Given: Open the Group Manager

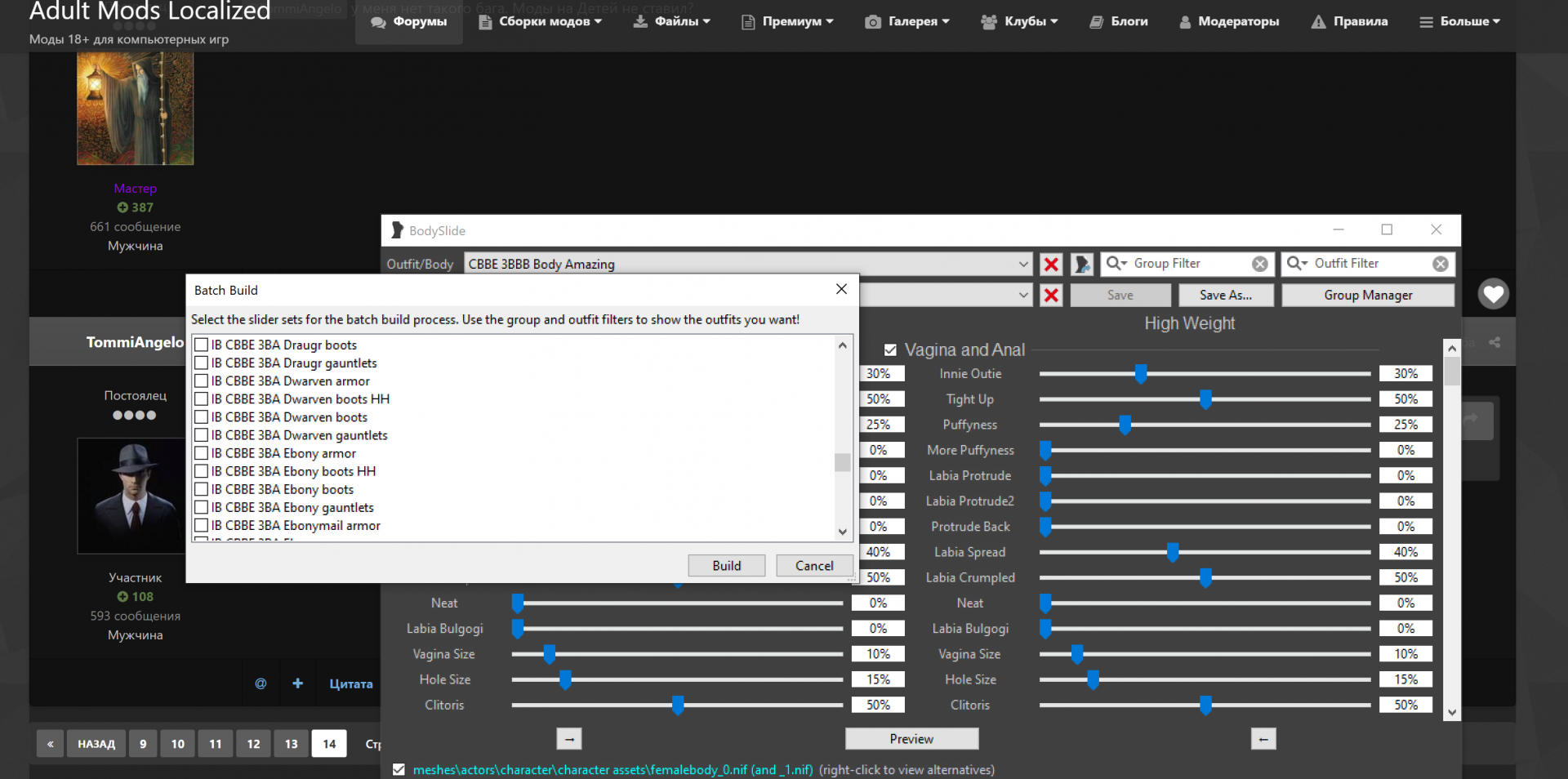Looking at the screenshot, I should pyautogui.click(x=1368, y=296).
